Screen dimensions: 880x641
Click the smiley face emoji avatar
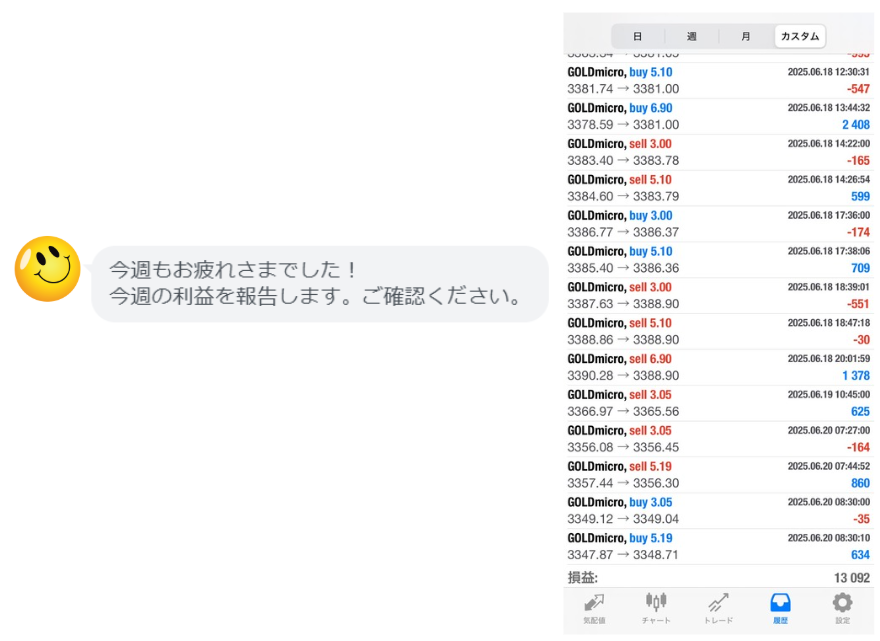click(x=47, y=269)
